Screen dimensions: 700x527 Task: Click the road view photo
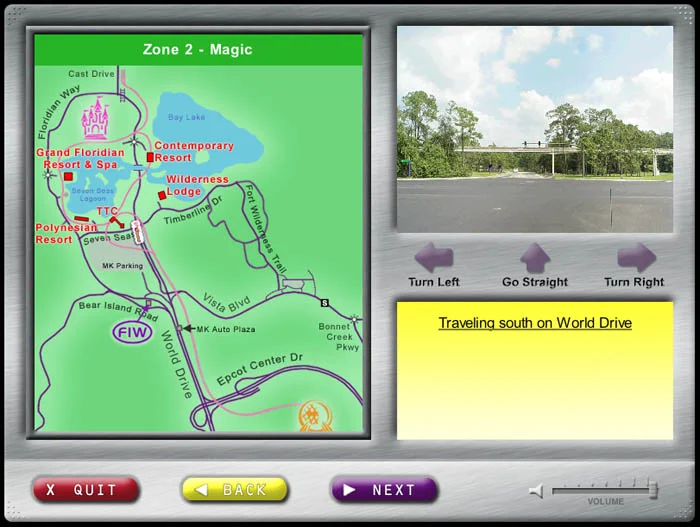click(535, 129)
